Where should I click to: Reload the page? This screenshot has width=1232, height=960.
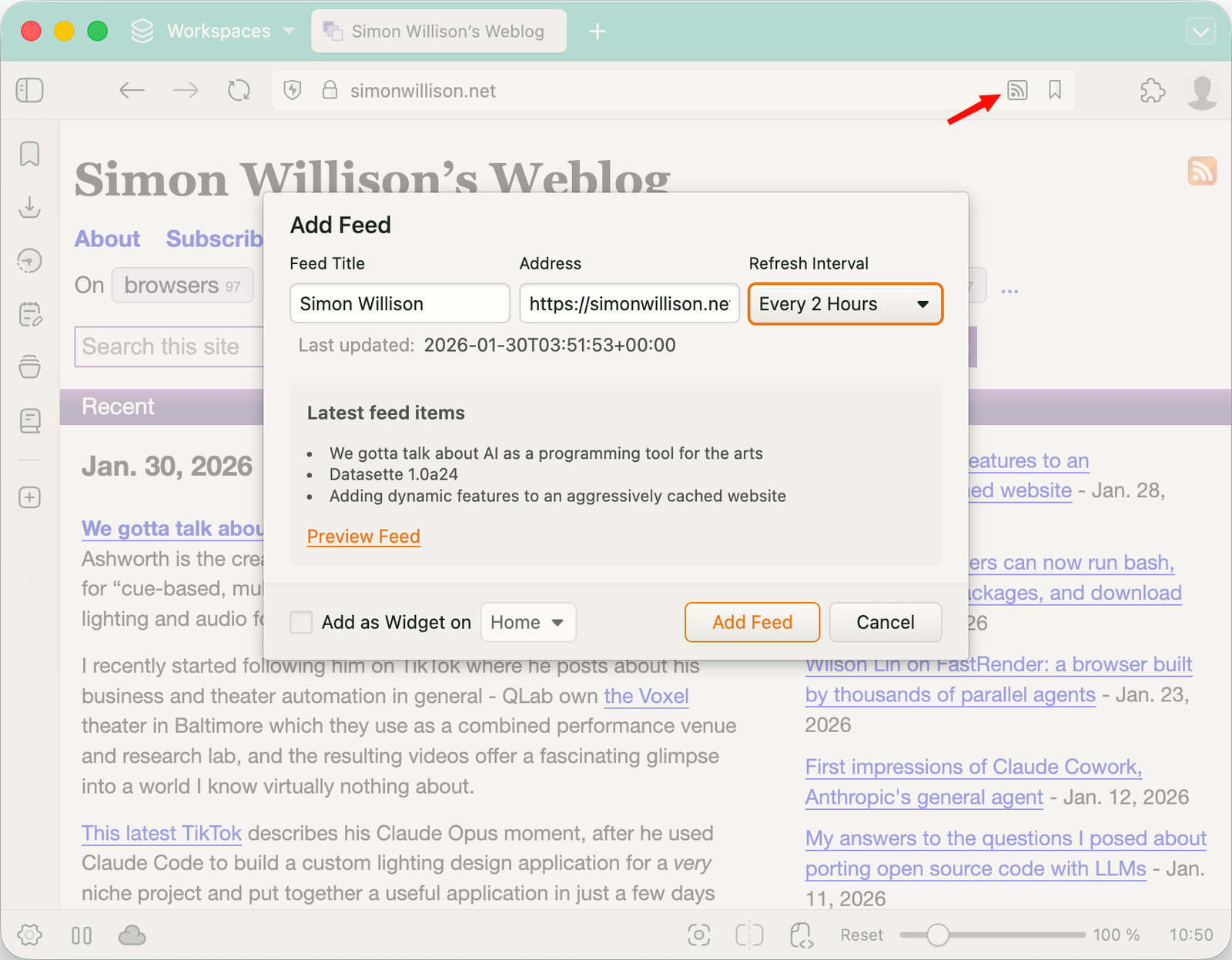[x=239, y=91]
